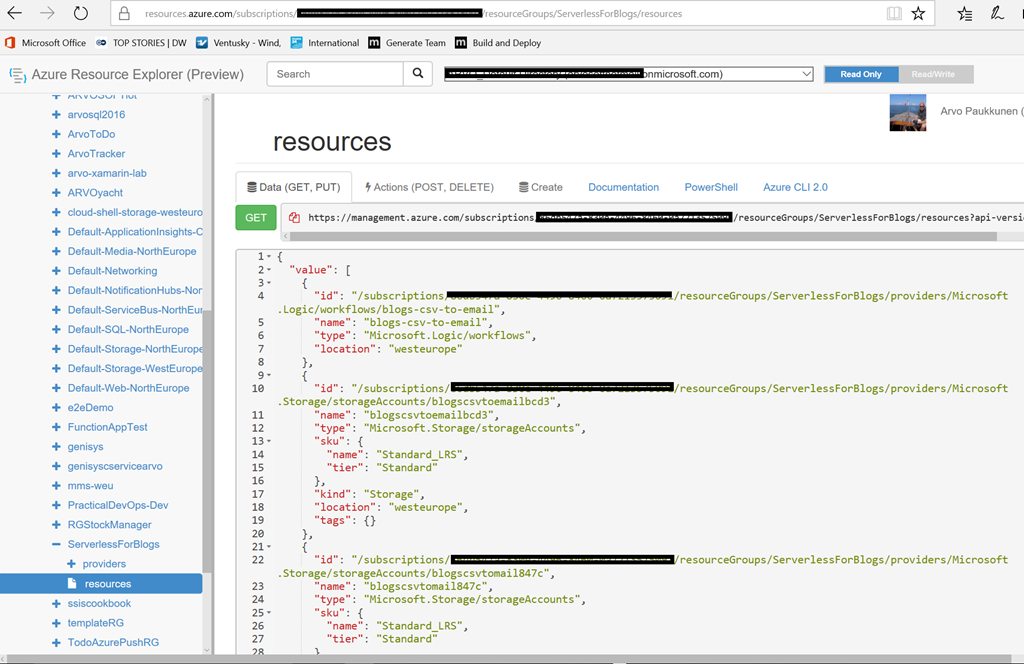Collapse the ServerlessForBlogs tree node
The height and width of the screenshot is (664, 1024).
(57, 545)
